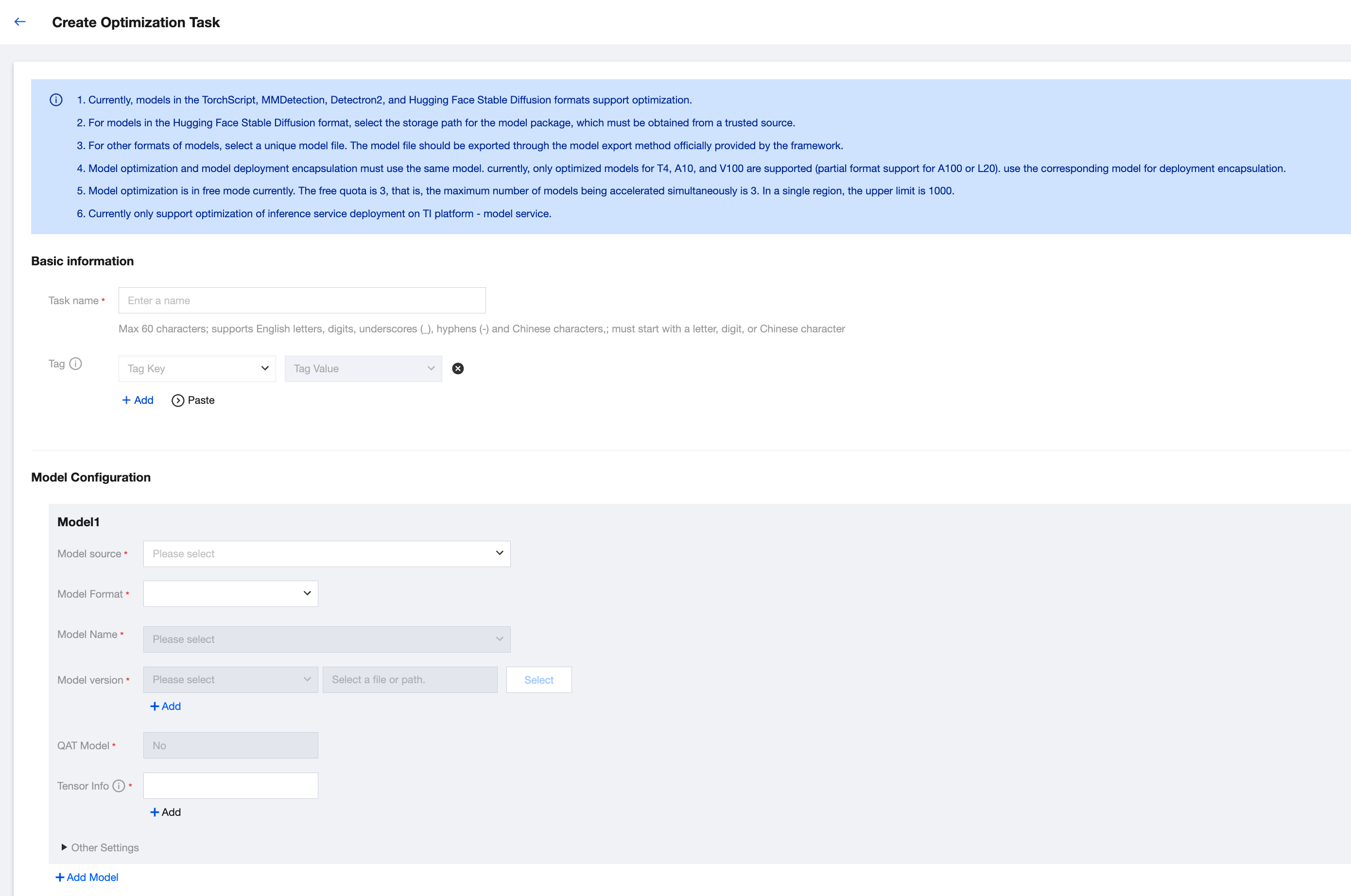Click Add Model link
Image resolution: width=1351 pixels, height=896 pixels.
[x=87, y=877]
